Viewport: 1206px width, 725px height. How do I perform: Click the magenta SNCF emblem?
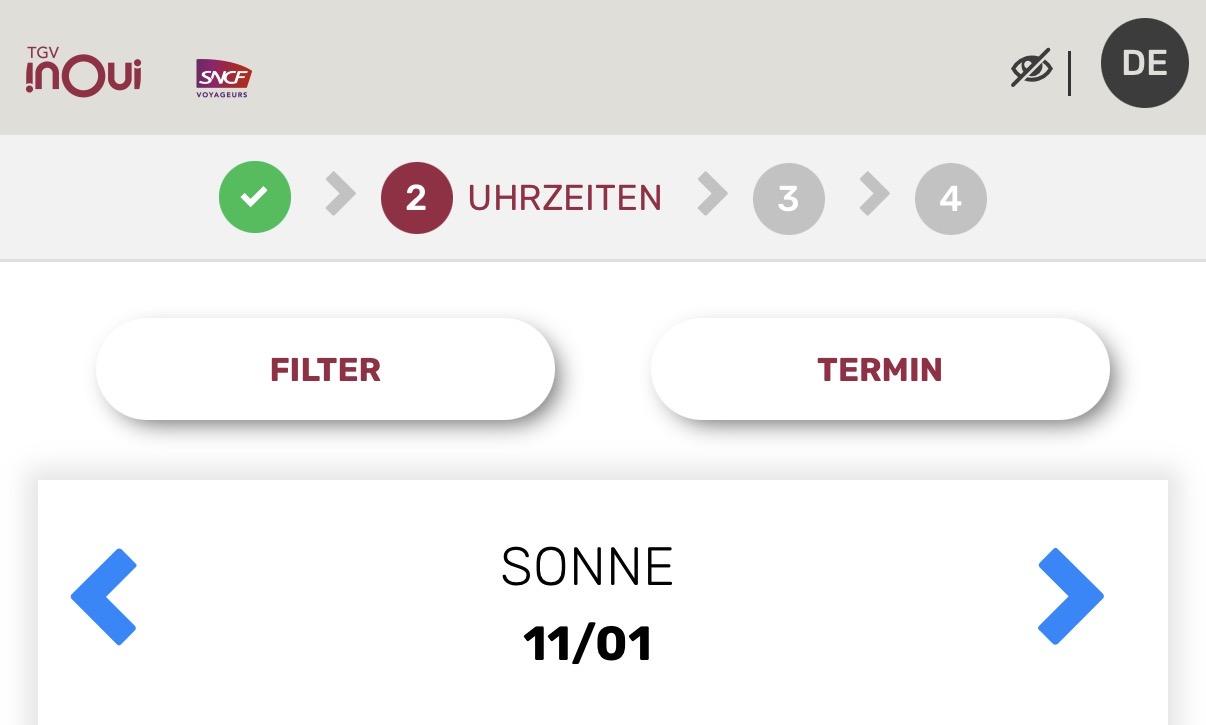coord(223,74)
